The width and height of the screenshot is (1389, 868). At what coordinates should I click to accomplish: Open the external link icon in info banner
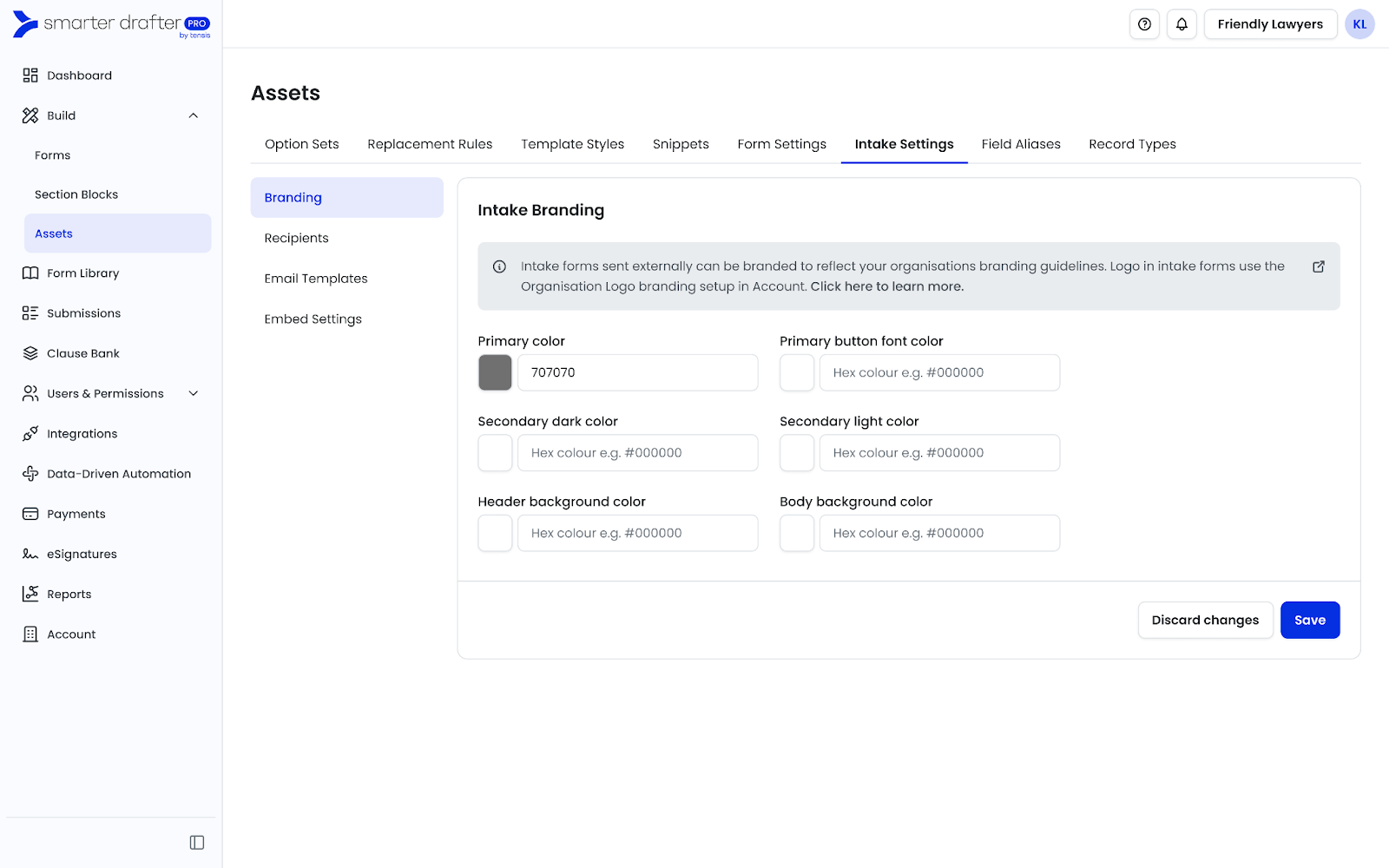(1318, 266)
